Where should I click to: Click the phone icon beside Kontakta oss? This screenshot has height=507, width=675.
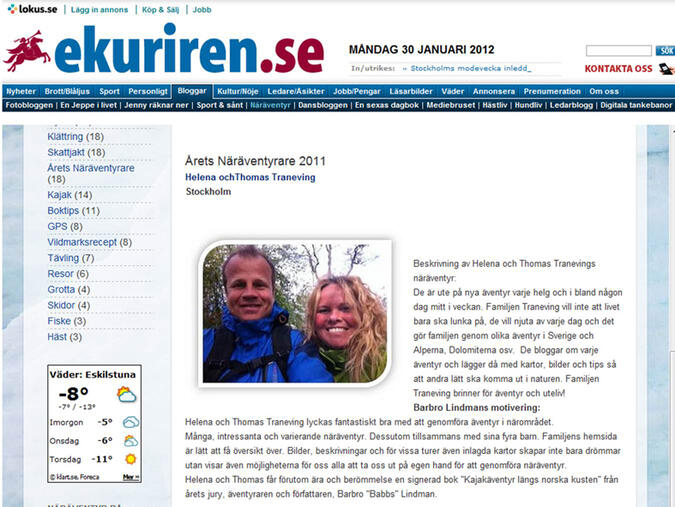(x=666, y=68)
